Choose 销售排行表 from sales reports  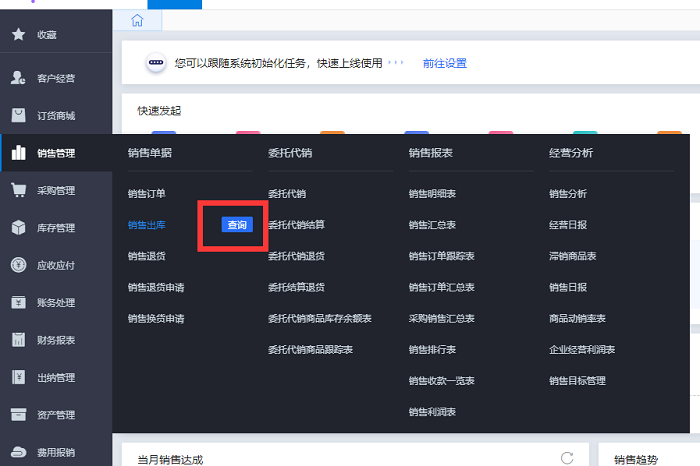pos(432,350)
